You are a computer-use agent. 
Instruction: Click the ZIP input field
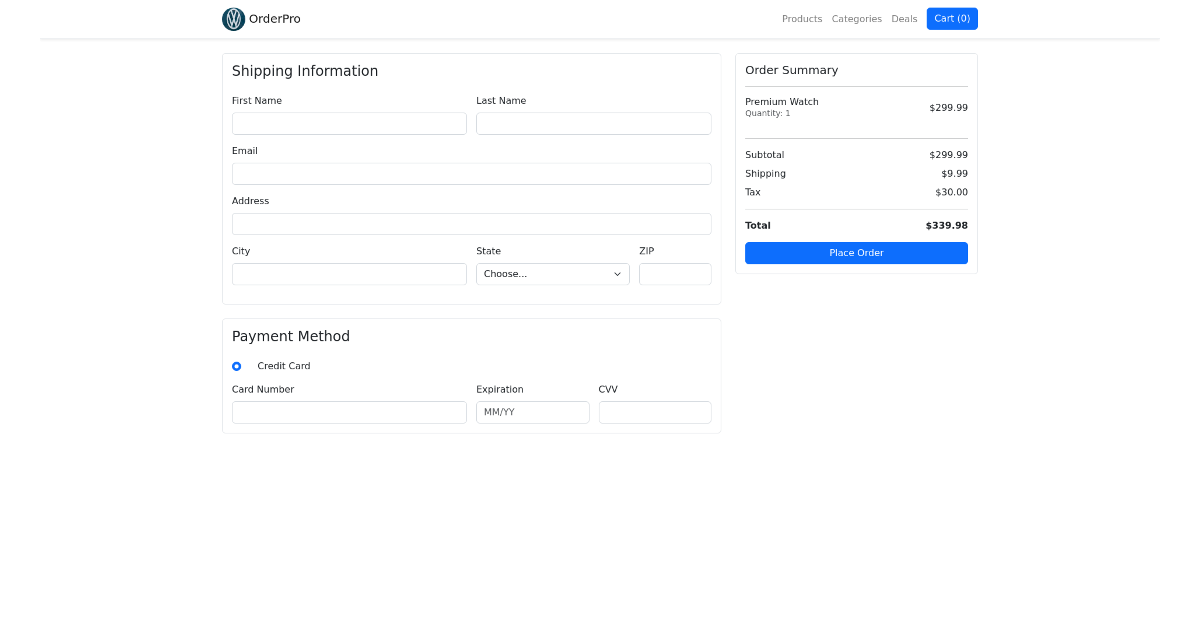pyautogui.click(x=675, y=273)
